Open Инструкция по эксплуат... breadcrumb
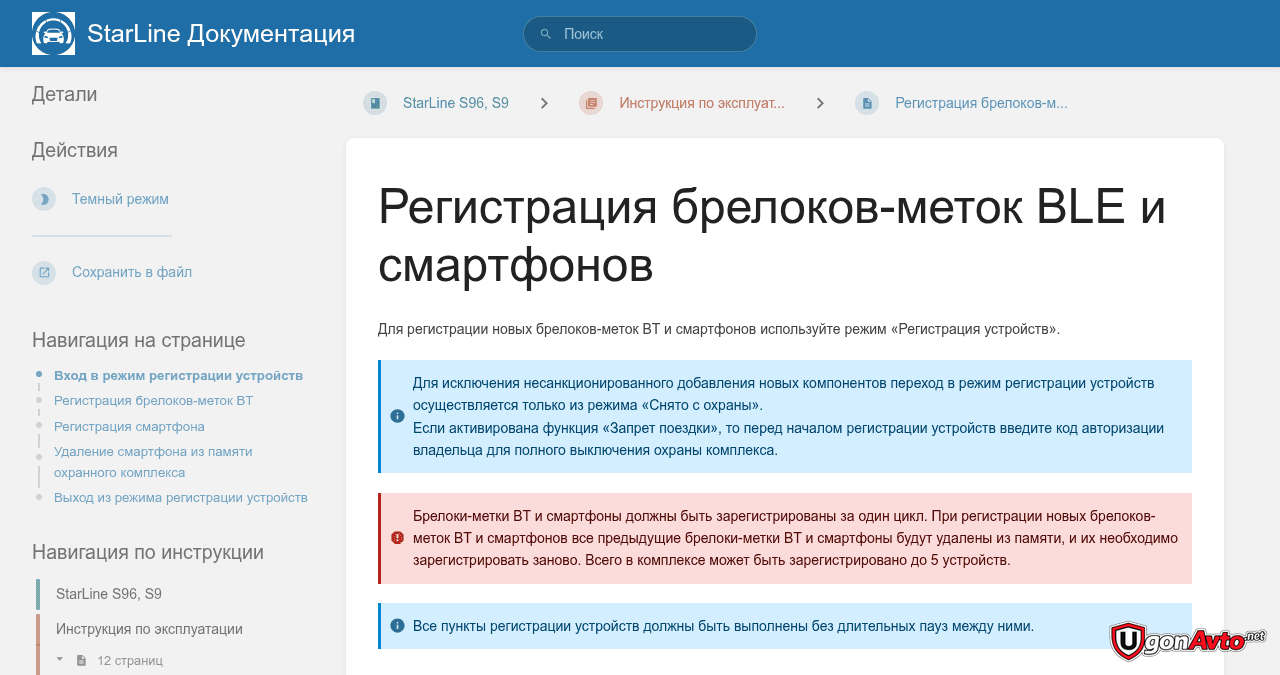 coord(702,103)
